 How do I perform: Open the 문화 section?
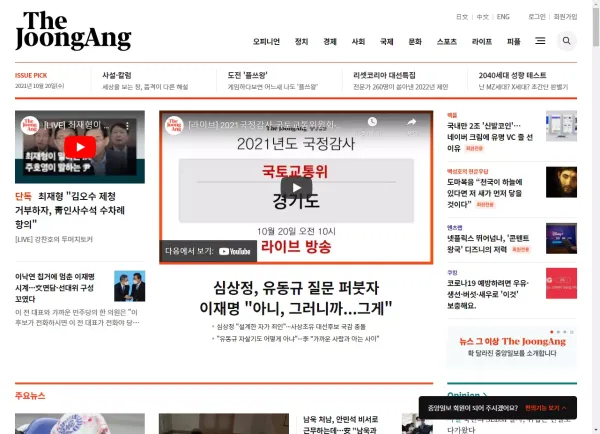(x=415, y=41)
